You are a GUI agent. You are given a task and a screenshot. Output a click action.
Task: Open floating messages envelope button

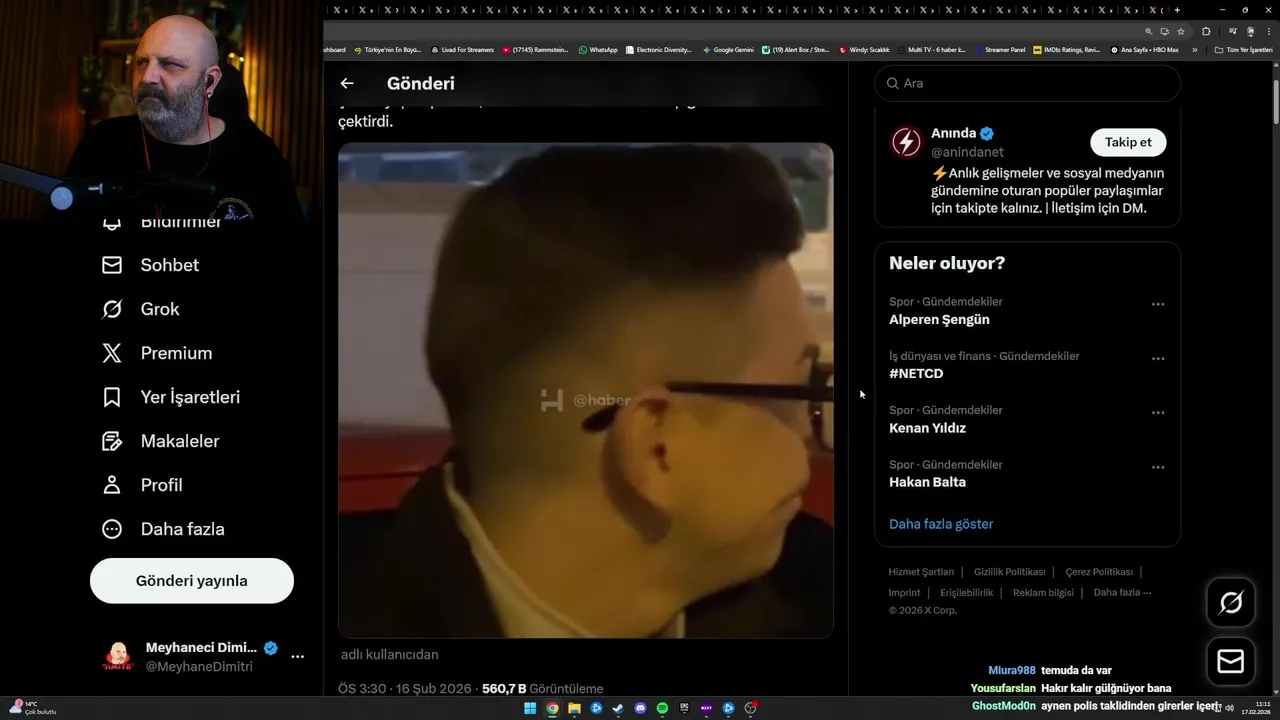tap(1231, 662)
